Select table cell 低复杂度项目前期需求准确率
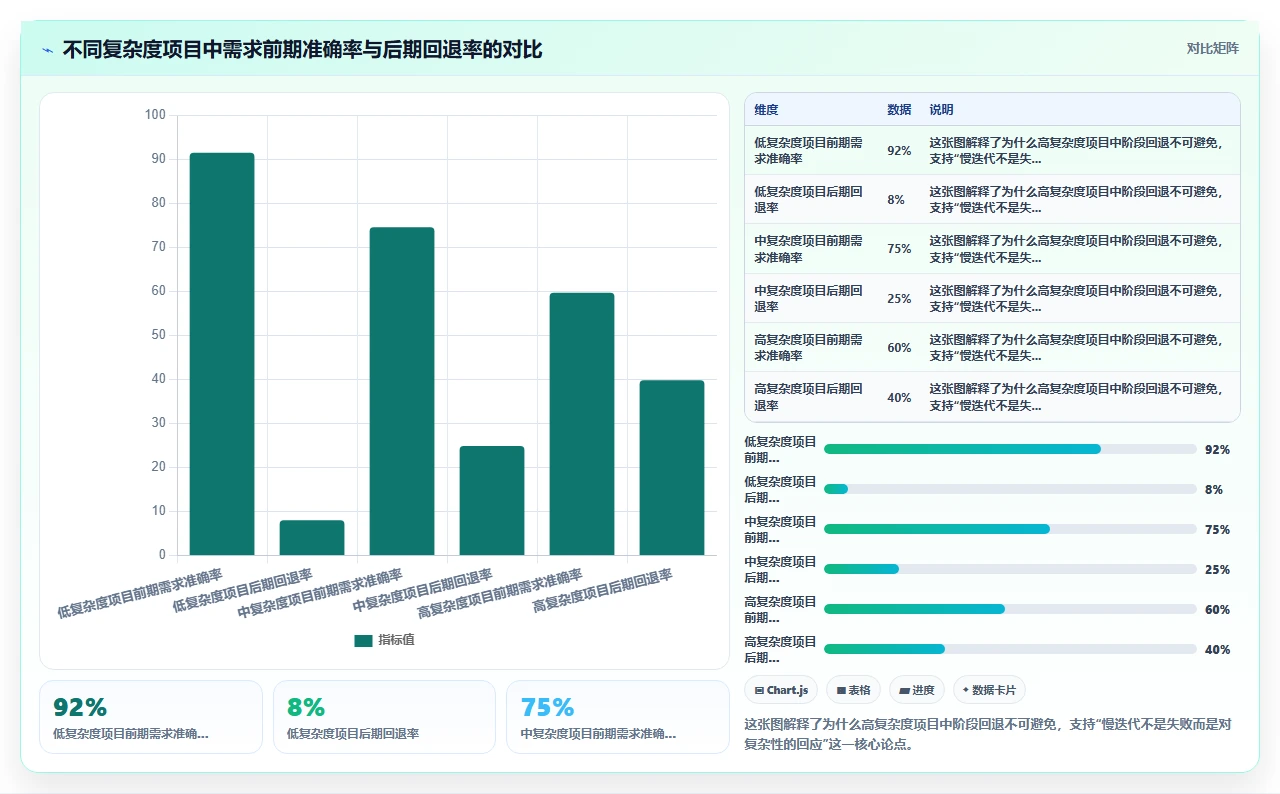The image size is (1280, 794). tap(810, 150)
